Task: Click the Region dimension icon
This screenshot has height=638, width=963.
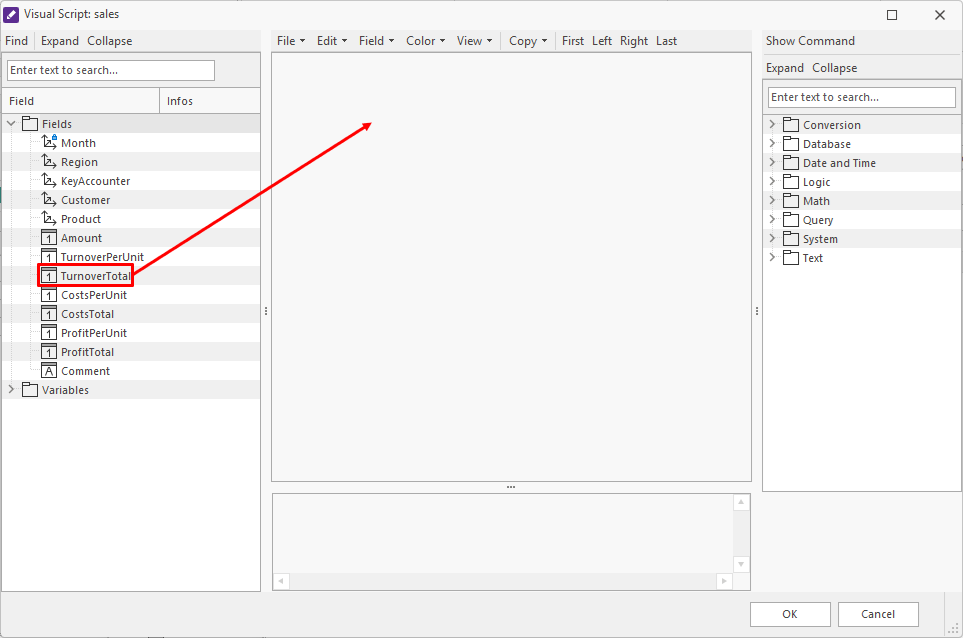Action: 49,161
